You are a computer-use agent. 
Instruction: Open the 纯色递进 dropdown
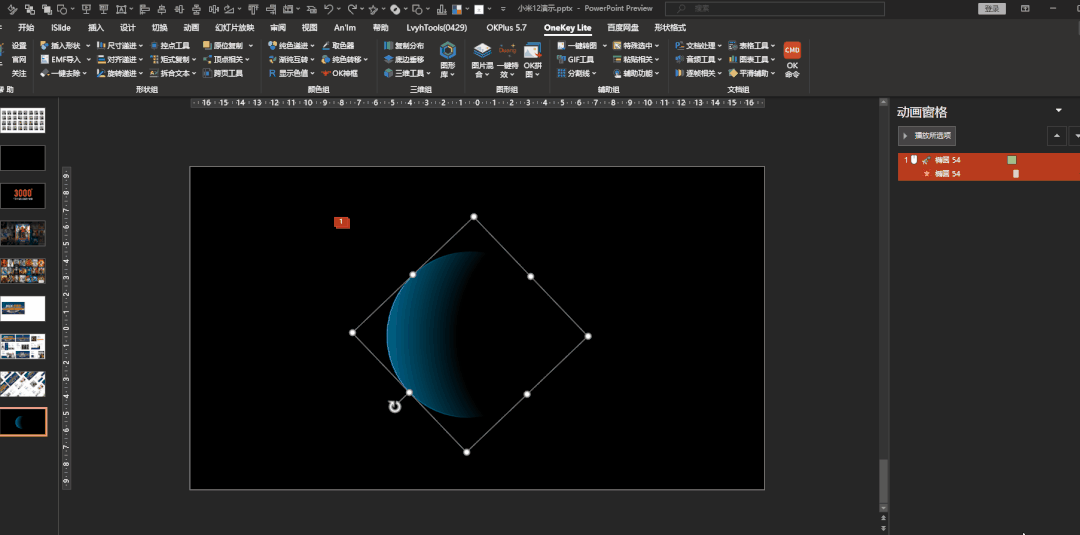coord(313,45)
